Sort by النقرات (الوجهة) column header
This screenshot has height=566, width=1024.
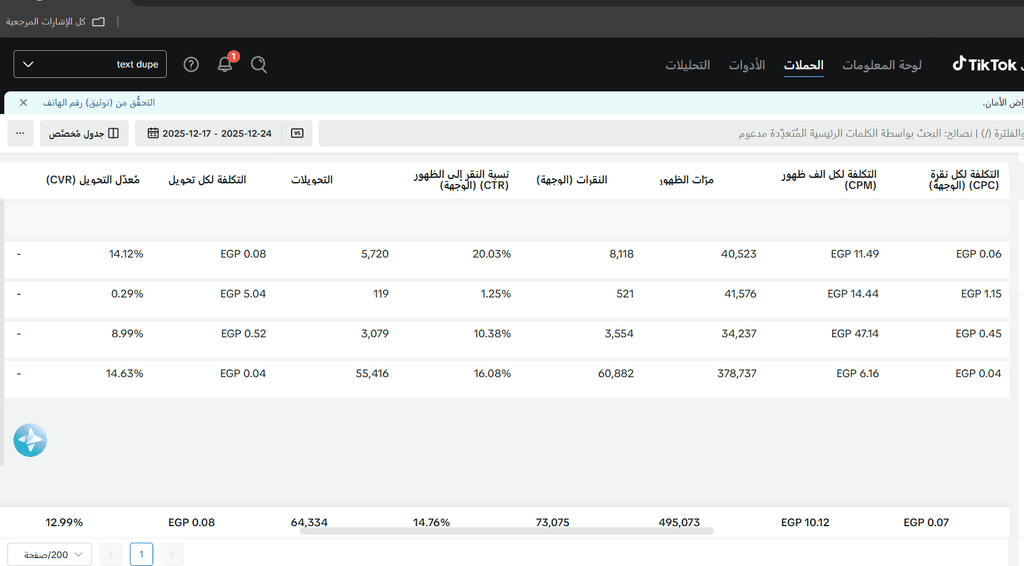pos(571,180)
